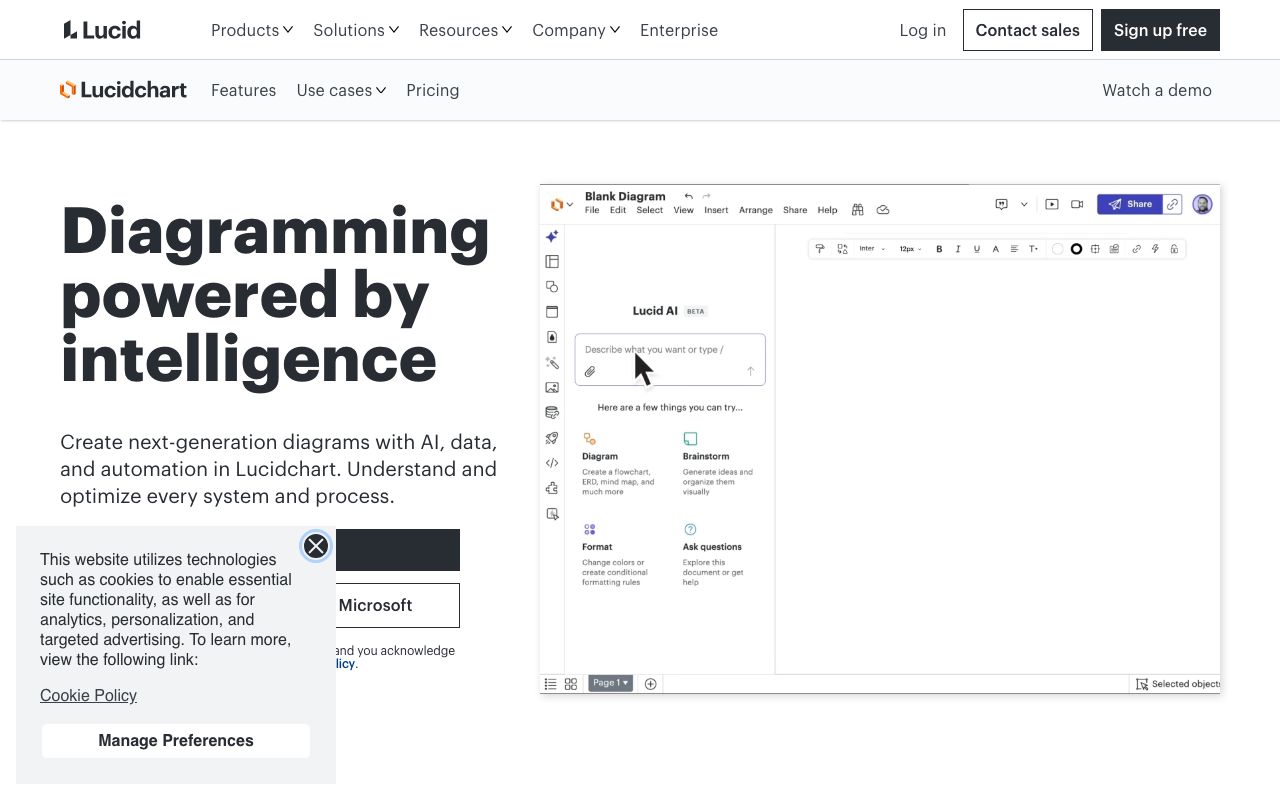Click the link icon in formatting toolbar
The height and width of the screenshot is (800, 1280).
(x=1136, y=249)
